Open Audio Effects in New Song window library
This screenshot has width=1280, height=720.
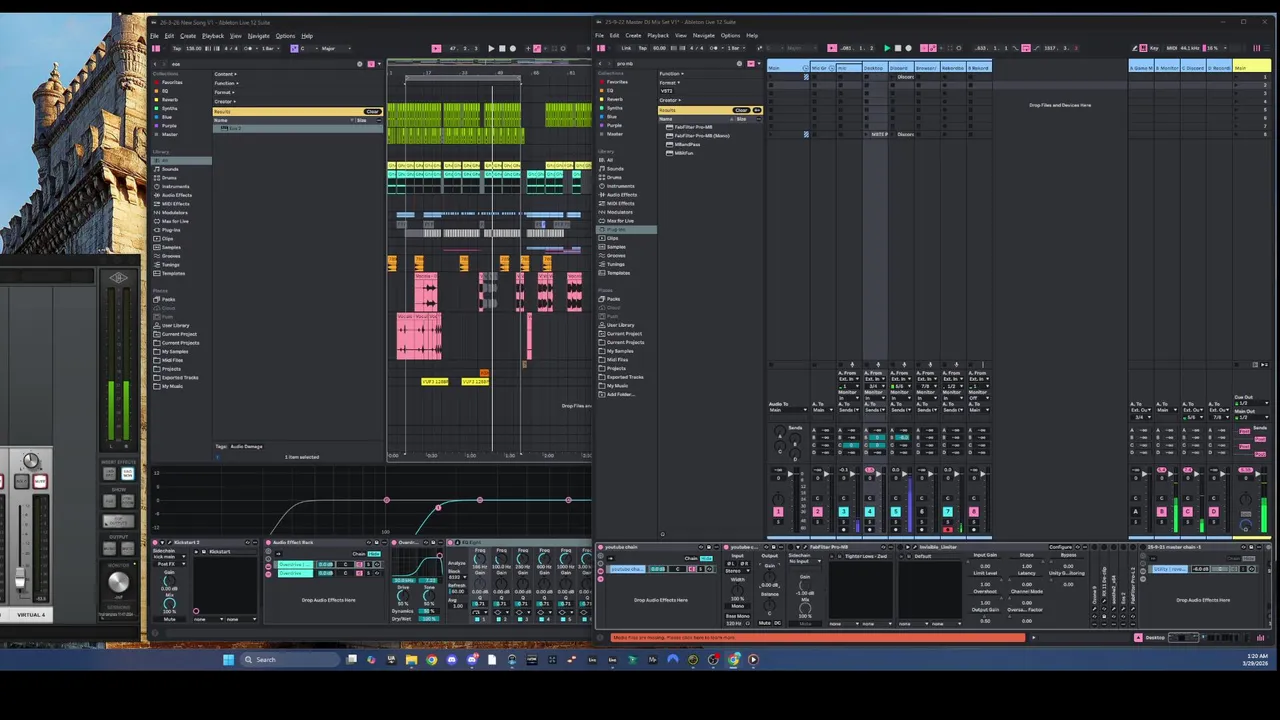(176, 195)
